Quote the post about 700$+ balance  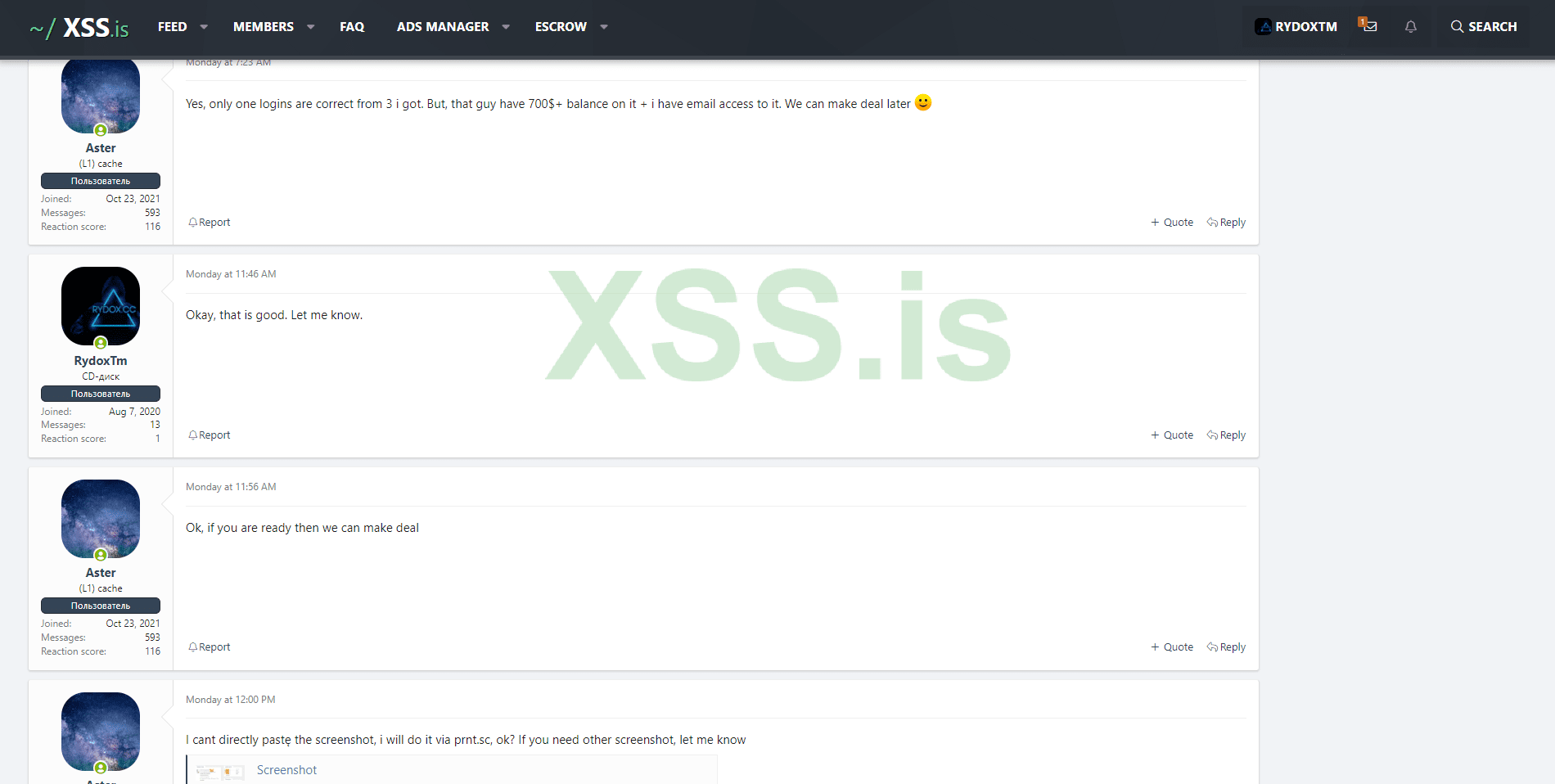(1172, 223)
